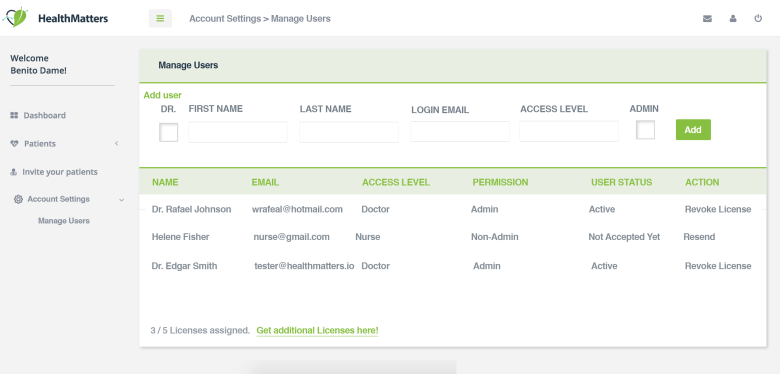Select the Dr. Edgar Smith name
Screen dimensions: 780x374
pyautogui.click(x=185, y=266)
